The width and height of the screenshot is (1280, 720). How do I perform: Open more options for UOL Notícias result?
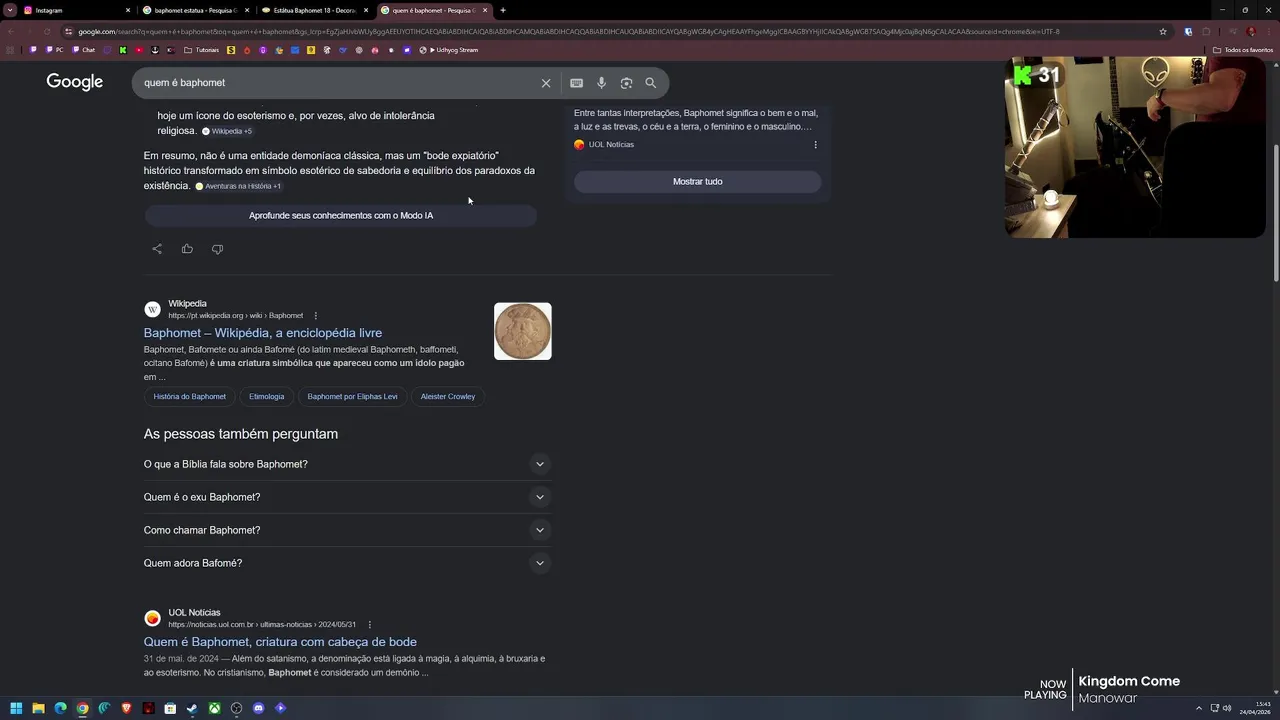pos(370,625)
